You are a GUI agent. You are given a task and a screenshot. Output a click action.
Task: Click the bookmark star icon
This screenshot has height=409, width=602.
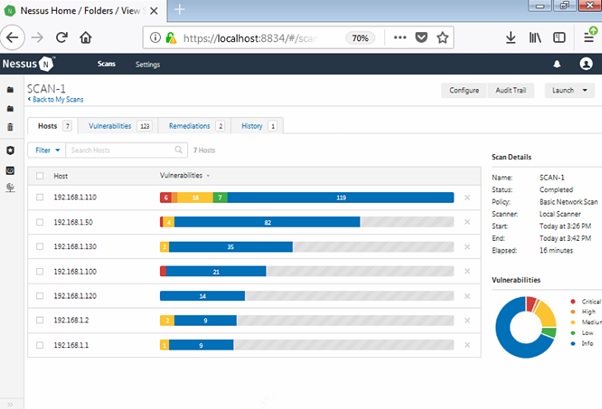click(443, 38)
